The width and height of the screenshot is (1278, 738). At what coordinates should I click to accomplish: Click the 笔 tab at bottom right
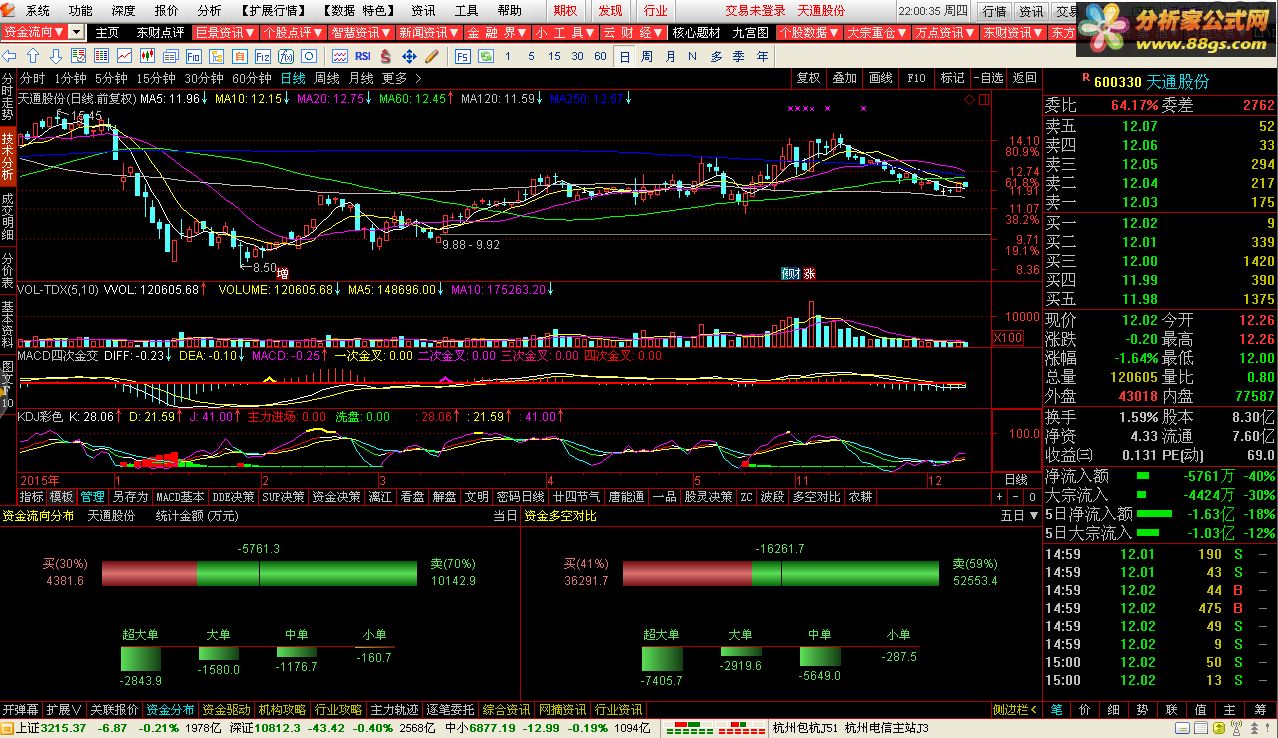pyautogui.click(x=1056, y=709)
